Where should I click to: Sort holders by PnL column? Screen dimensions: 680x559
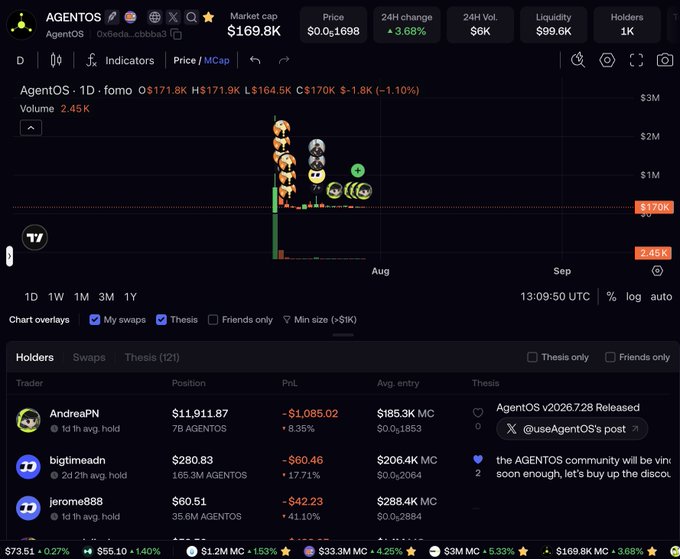(x=290, y=383)
